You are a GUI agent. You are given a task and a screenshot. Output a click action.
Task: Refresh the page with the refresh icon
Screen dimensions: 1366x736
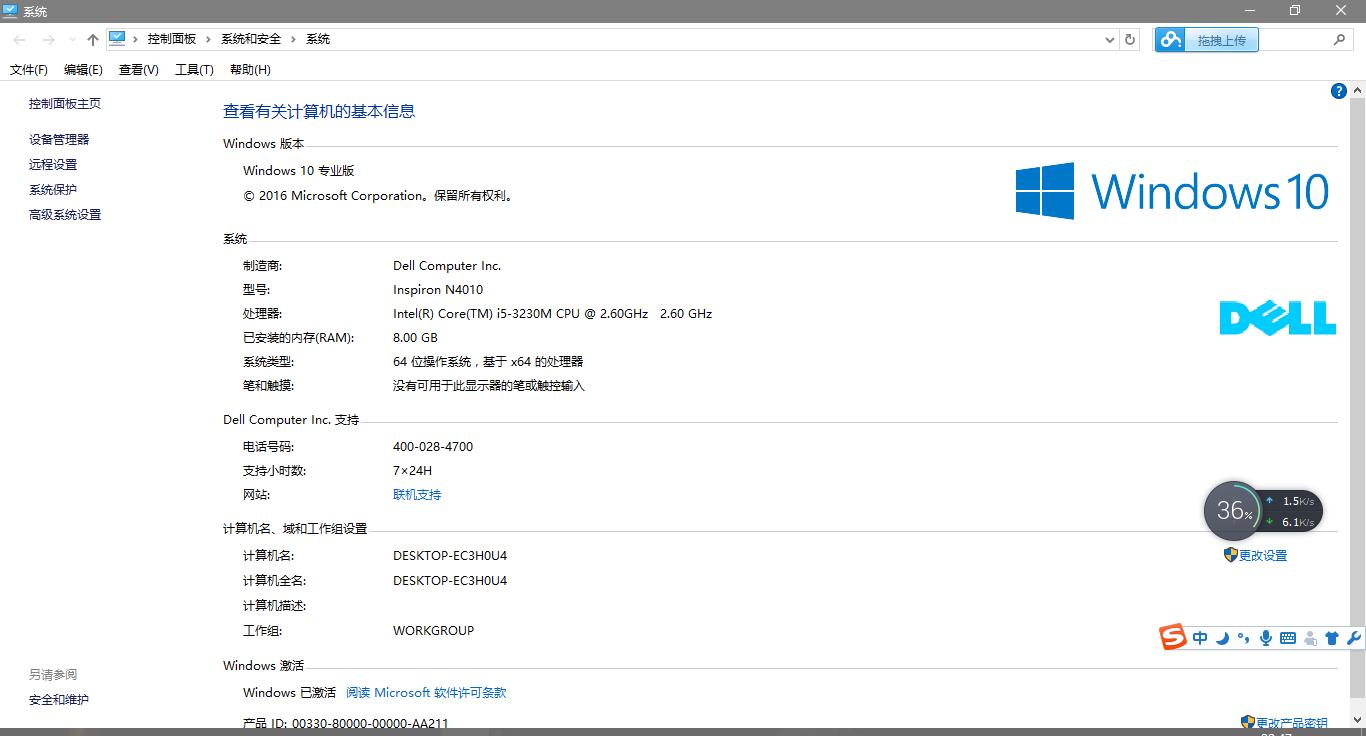(x=1129, y=39)
